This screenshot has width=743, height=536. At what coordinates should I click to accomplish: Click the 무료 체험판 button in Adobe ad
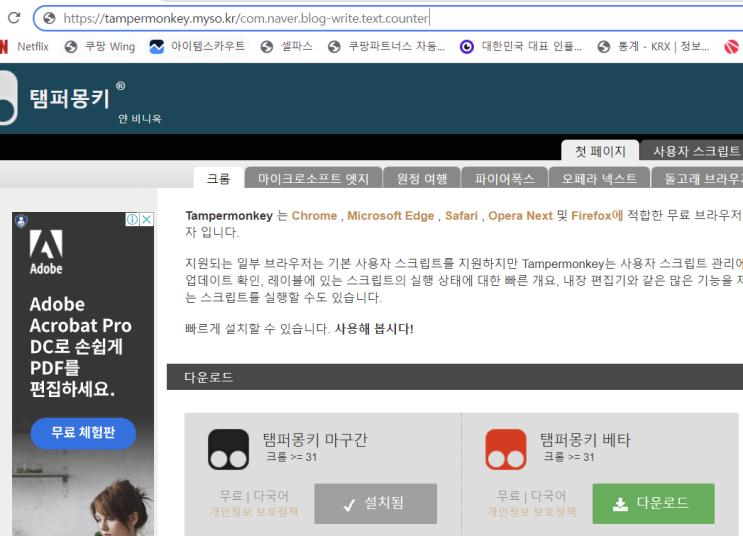[83, 433]
